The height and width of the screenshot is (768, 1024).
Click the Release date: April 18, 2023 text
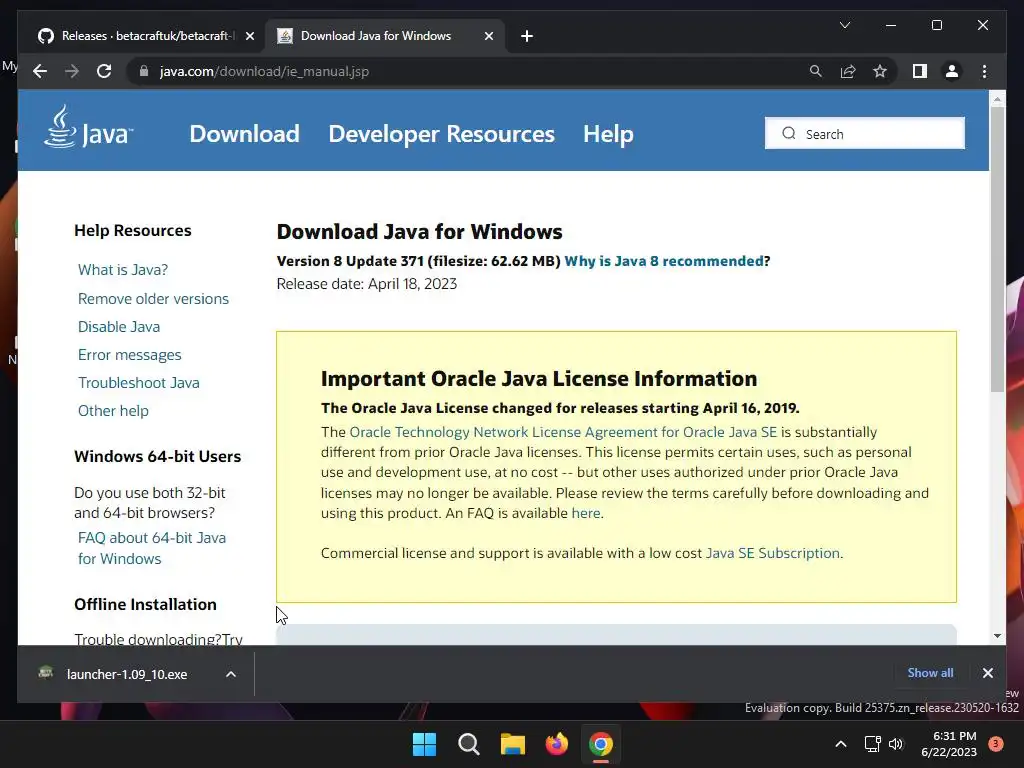(x=366, y=284)
